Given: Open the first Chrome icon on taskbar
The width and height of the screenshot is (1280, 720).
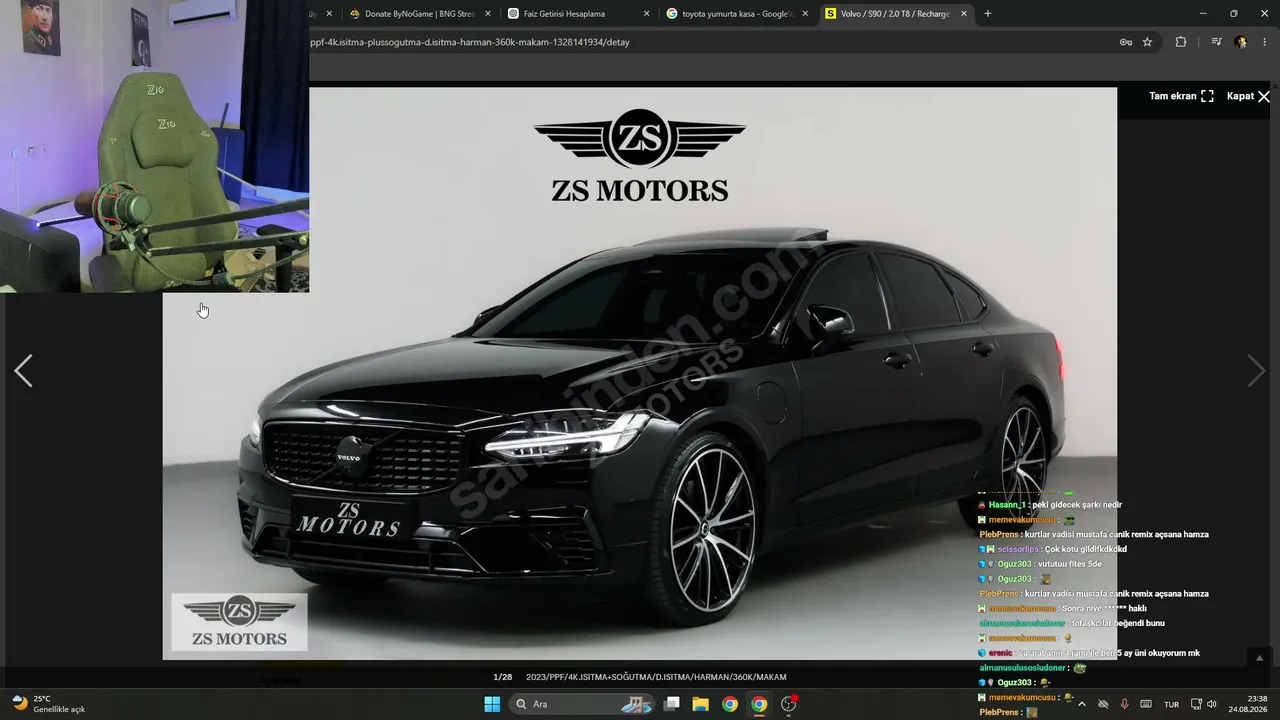Looking at the screenshot, I should 730,704.
